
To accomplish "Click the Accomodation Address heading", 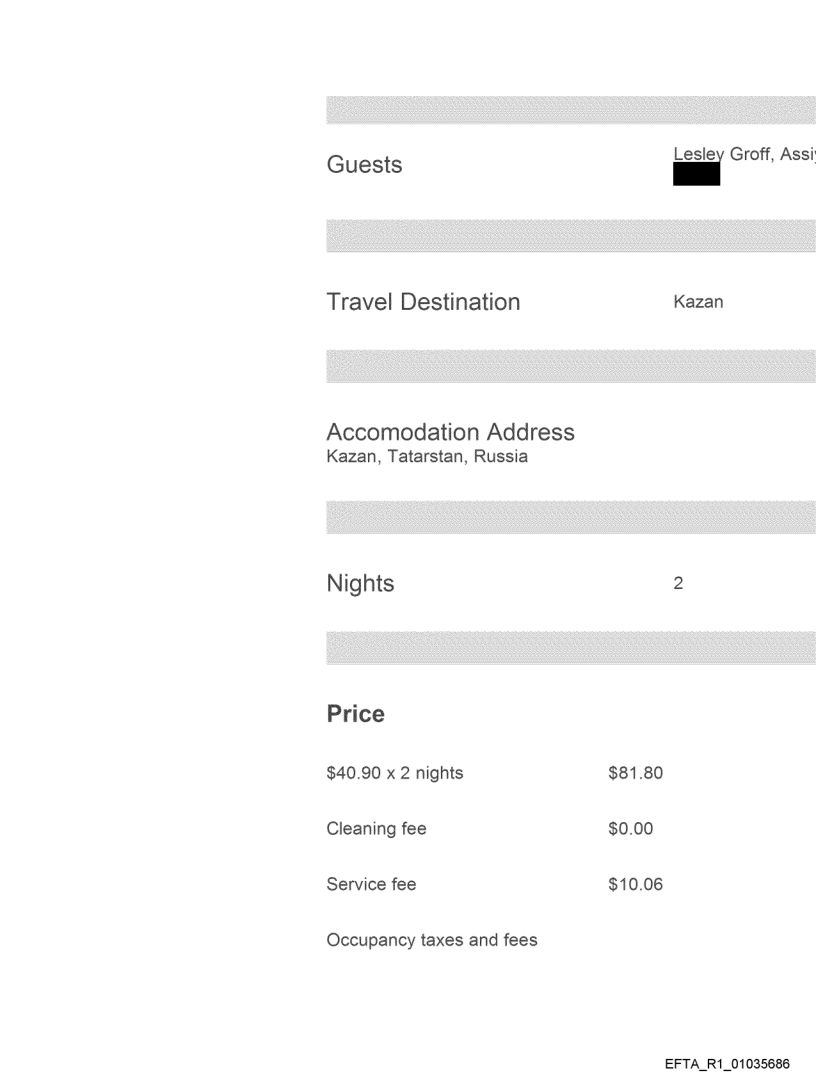I will pyautogui.click(x=450, y=432).
